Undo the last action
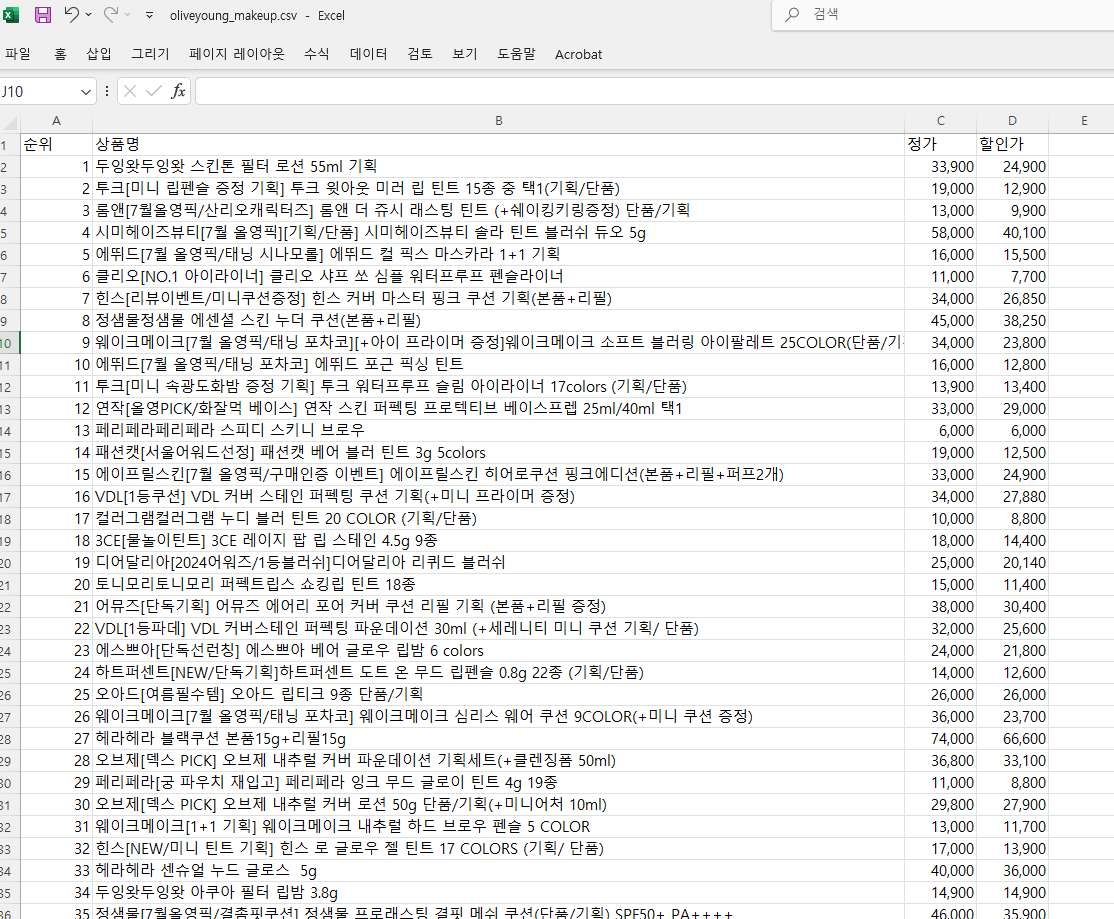This screenshot has width=1114, height=919. coord(71,14)
